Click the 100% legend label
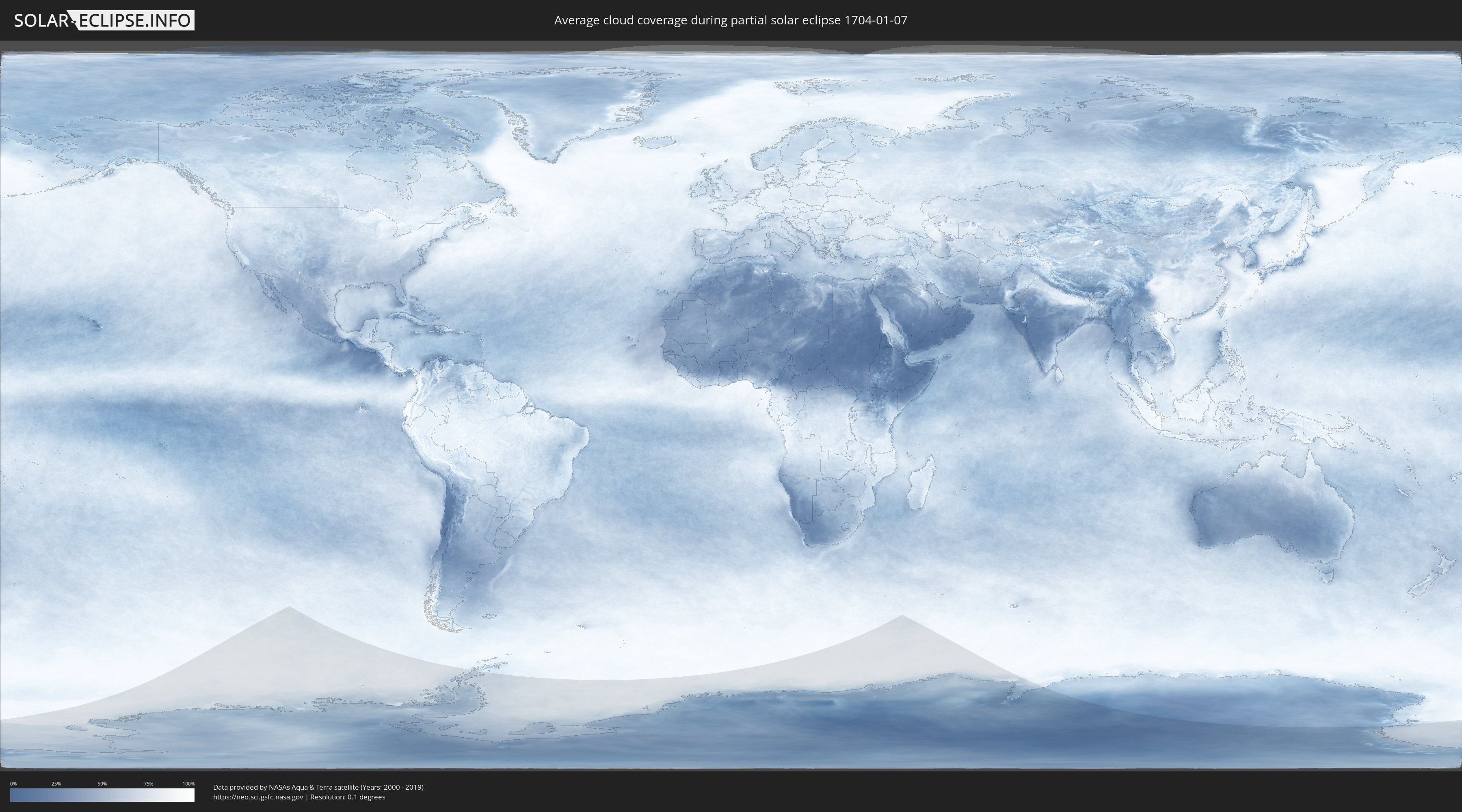 point(188,784)
